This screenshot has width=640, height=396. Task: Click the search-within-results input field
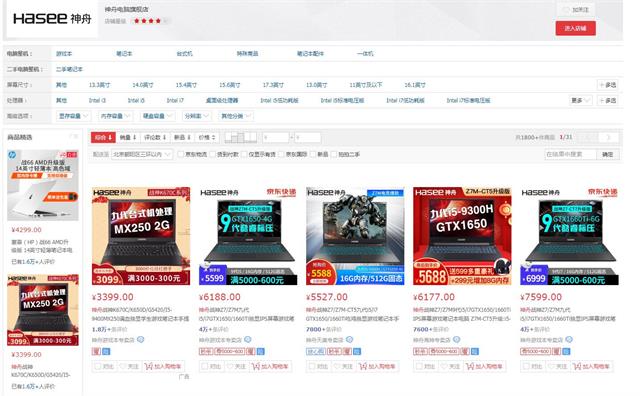pyautogui.click(x=571, y=154)
